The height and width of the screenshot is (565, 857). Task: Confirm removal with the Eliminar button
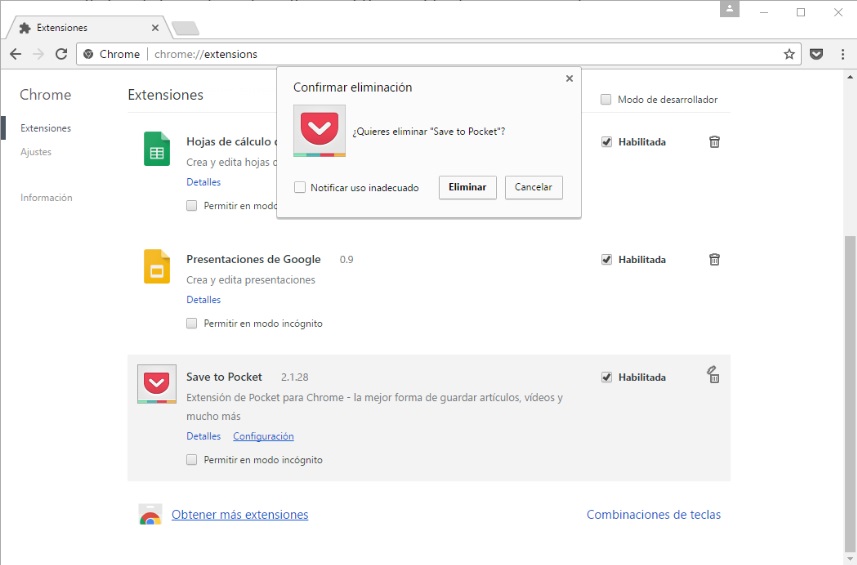click(467, 187)
